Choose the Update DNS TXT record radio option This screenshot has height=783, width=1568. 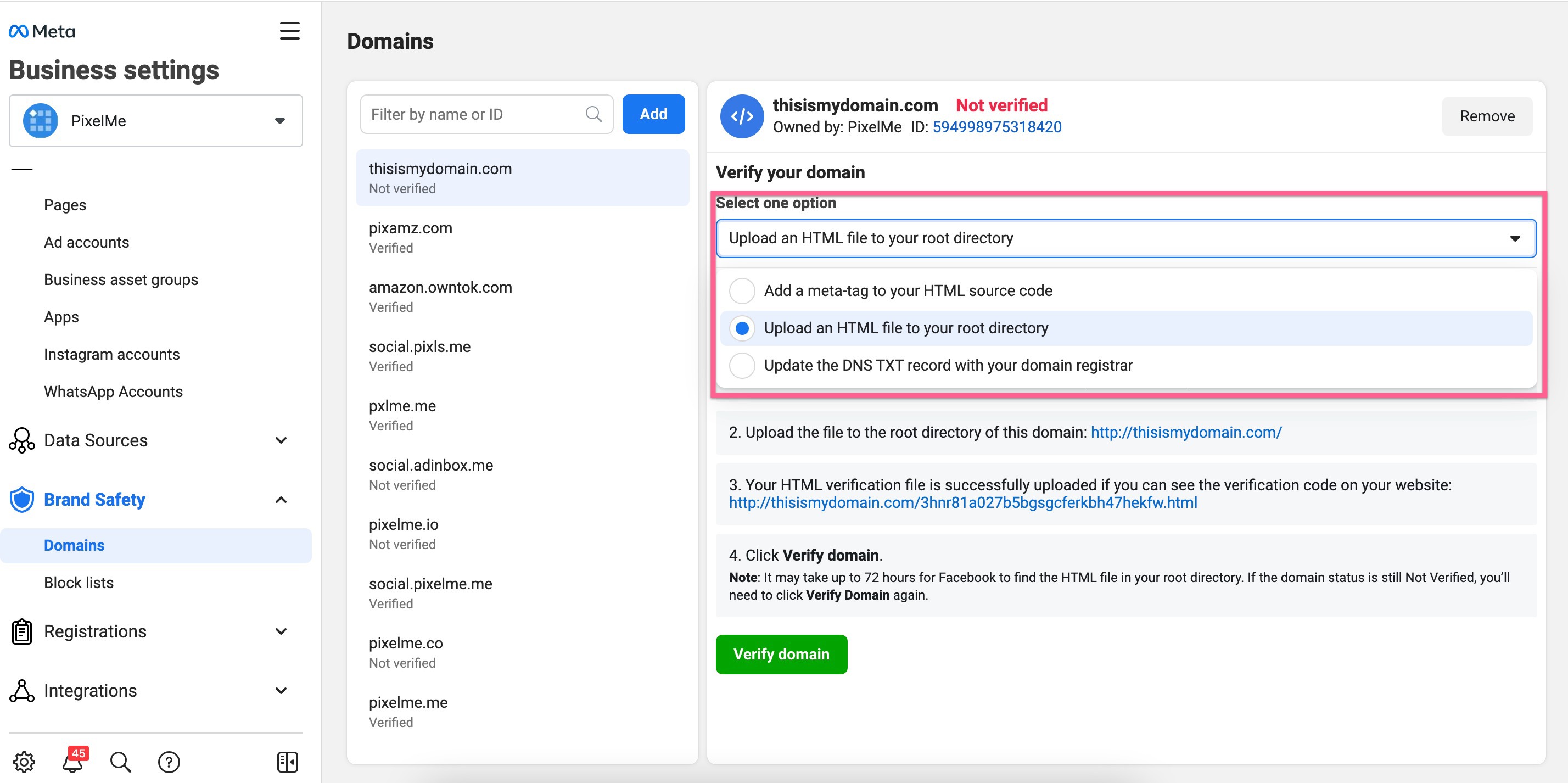742,365
